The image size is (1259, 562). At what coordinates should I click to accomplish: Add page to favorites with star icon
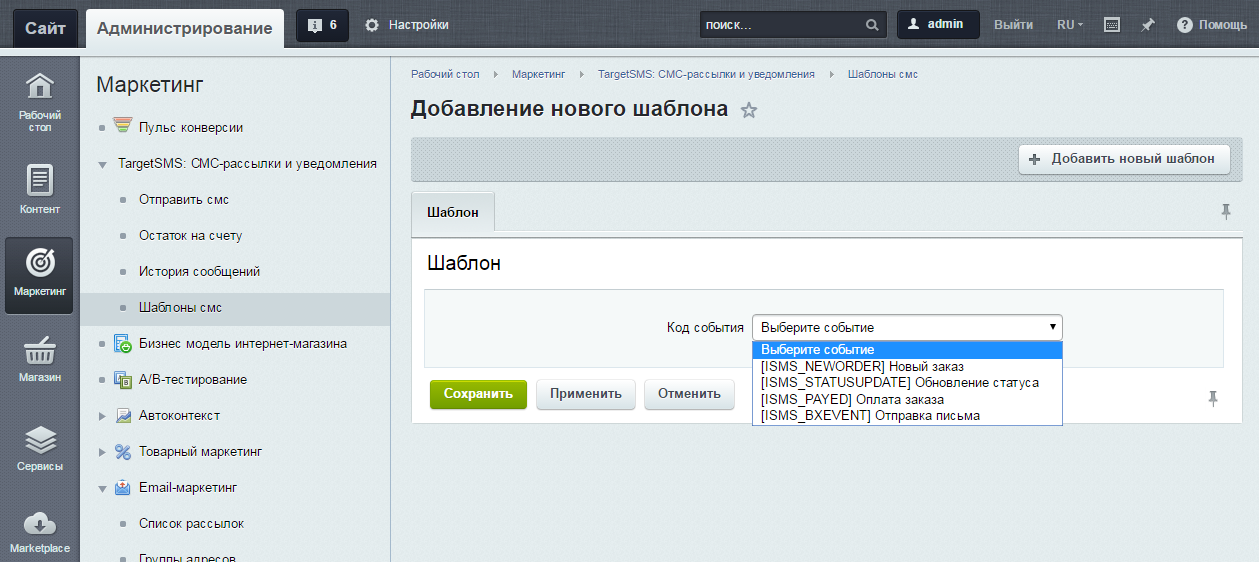[749, 111]
